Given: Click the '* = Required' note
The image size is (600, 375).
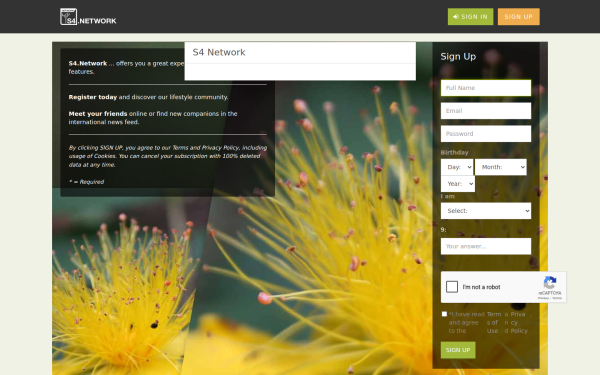Looking at the screenshot, I should click(86, 182).
